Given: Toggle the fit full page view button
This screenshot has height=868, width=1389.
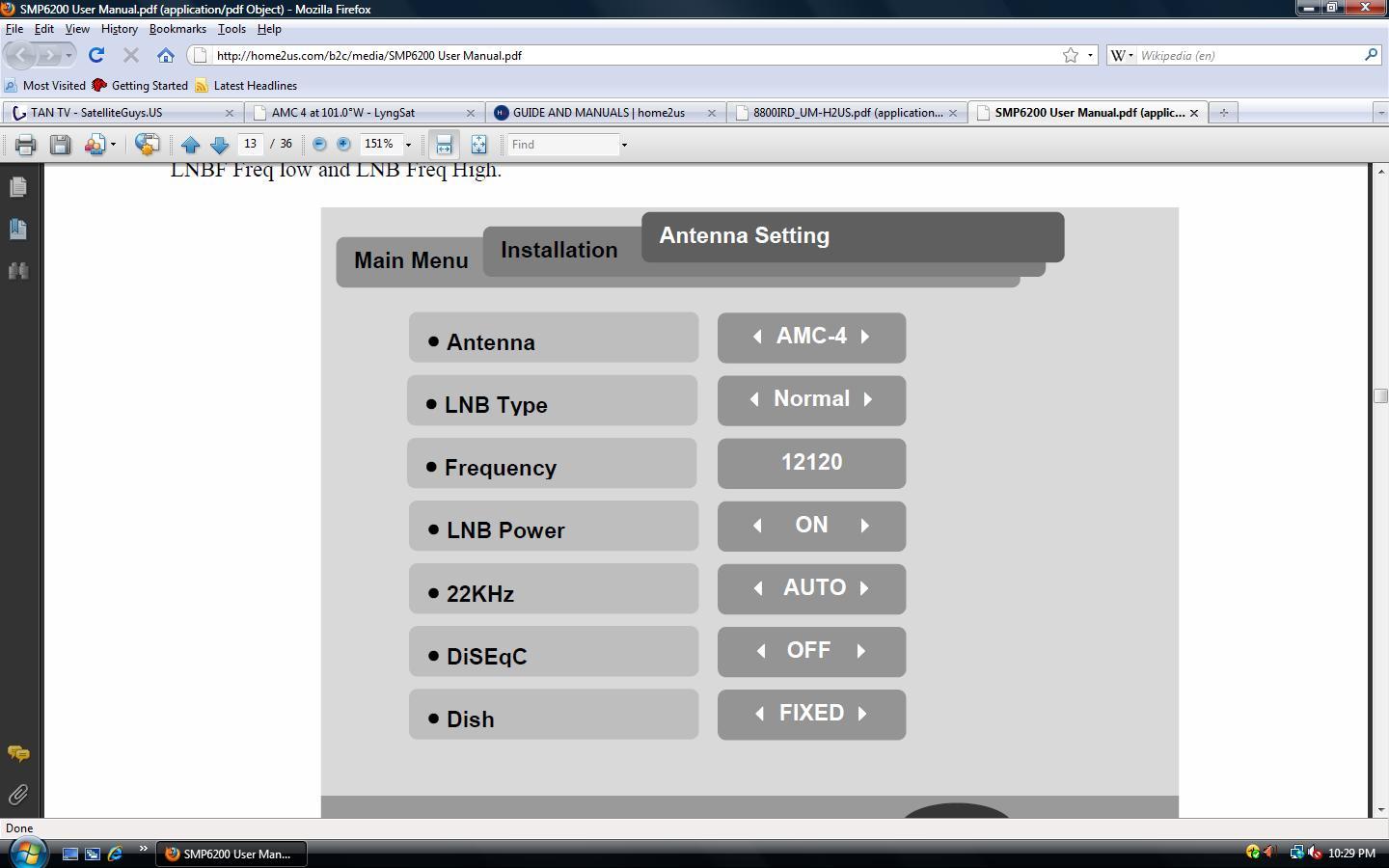Looking at the screenshot, I should 478,145.
